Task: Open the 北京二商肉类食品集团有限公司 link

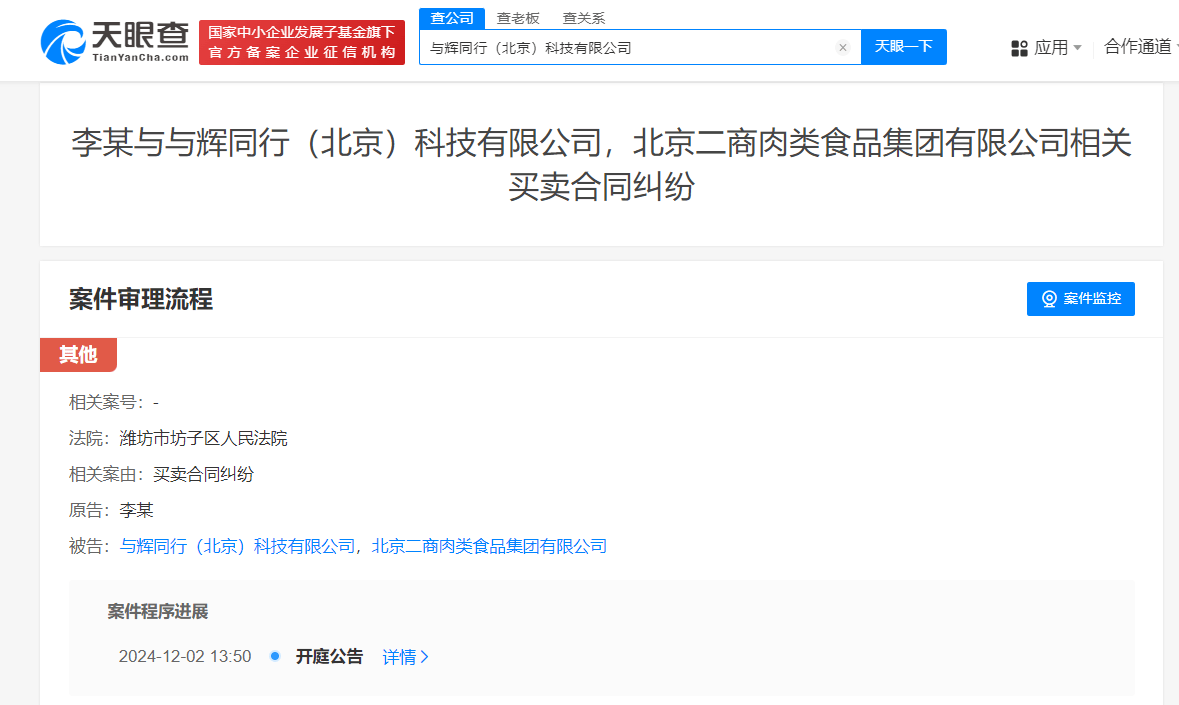Action: point(489,546)
